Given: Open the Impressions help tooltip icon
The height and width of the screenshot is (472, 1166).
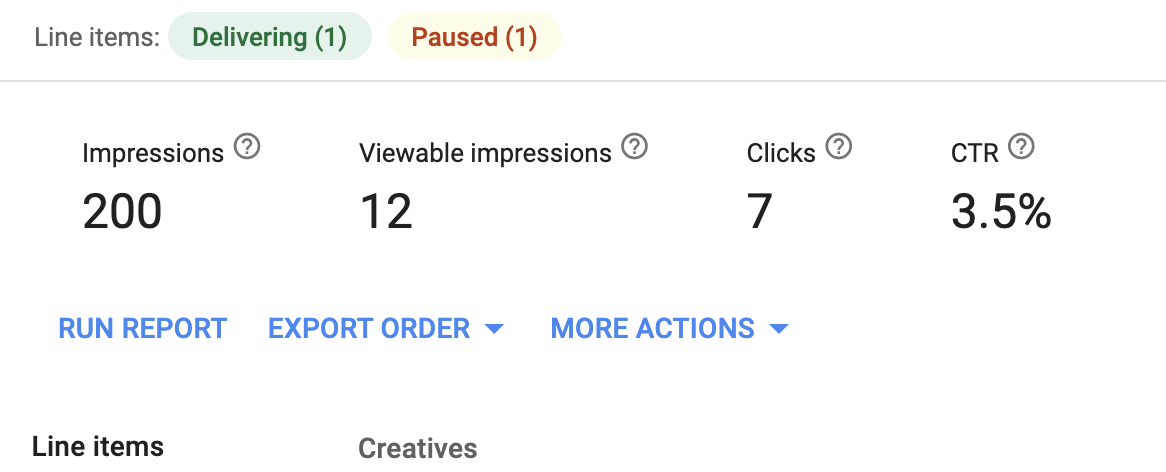Looking at the screenshot, I should coord(247,147).
